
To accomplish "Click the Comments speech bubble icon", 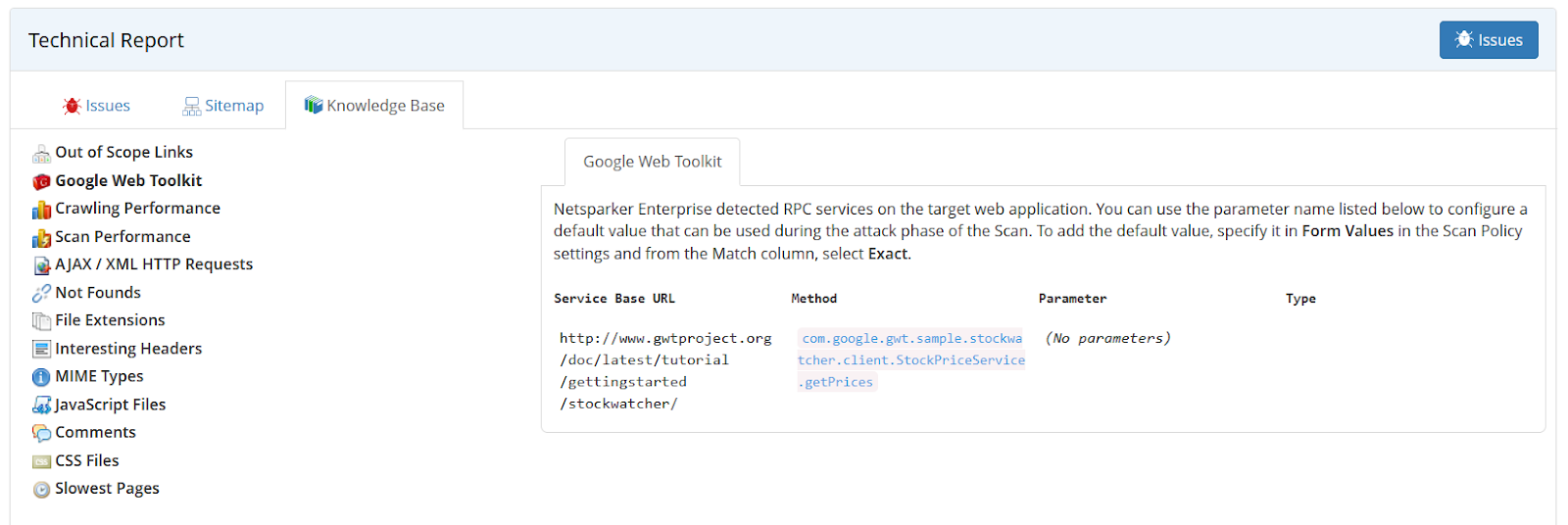I will click(41, 433).
